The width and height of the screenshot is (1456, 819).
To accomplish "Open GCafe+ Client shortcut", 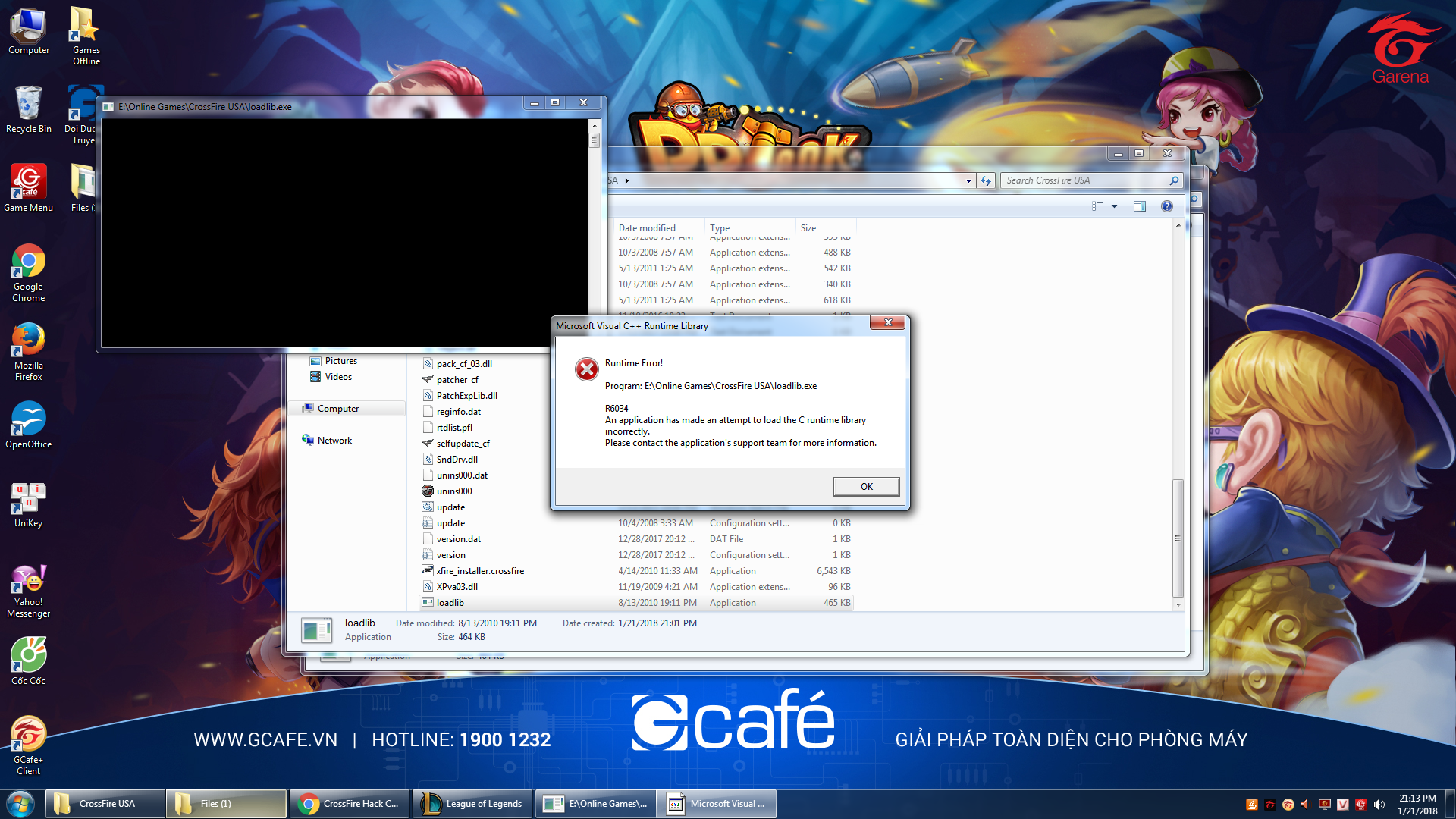I will (29, 746).
